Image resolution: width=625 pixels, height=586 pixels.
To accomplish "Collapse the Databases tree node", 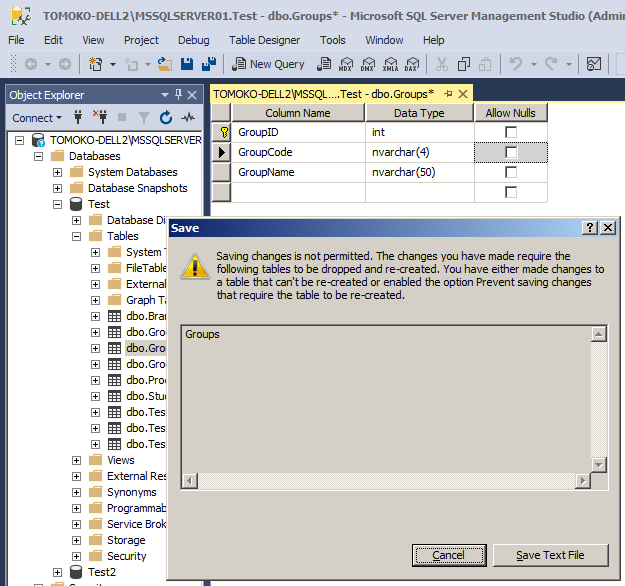I will coord(39,156).
